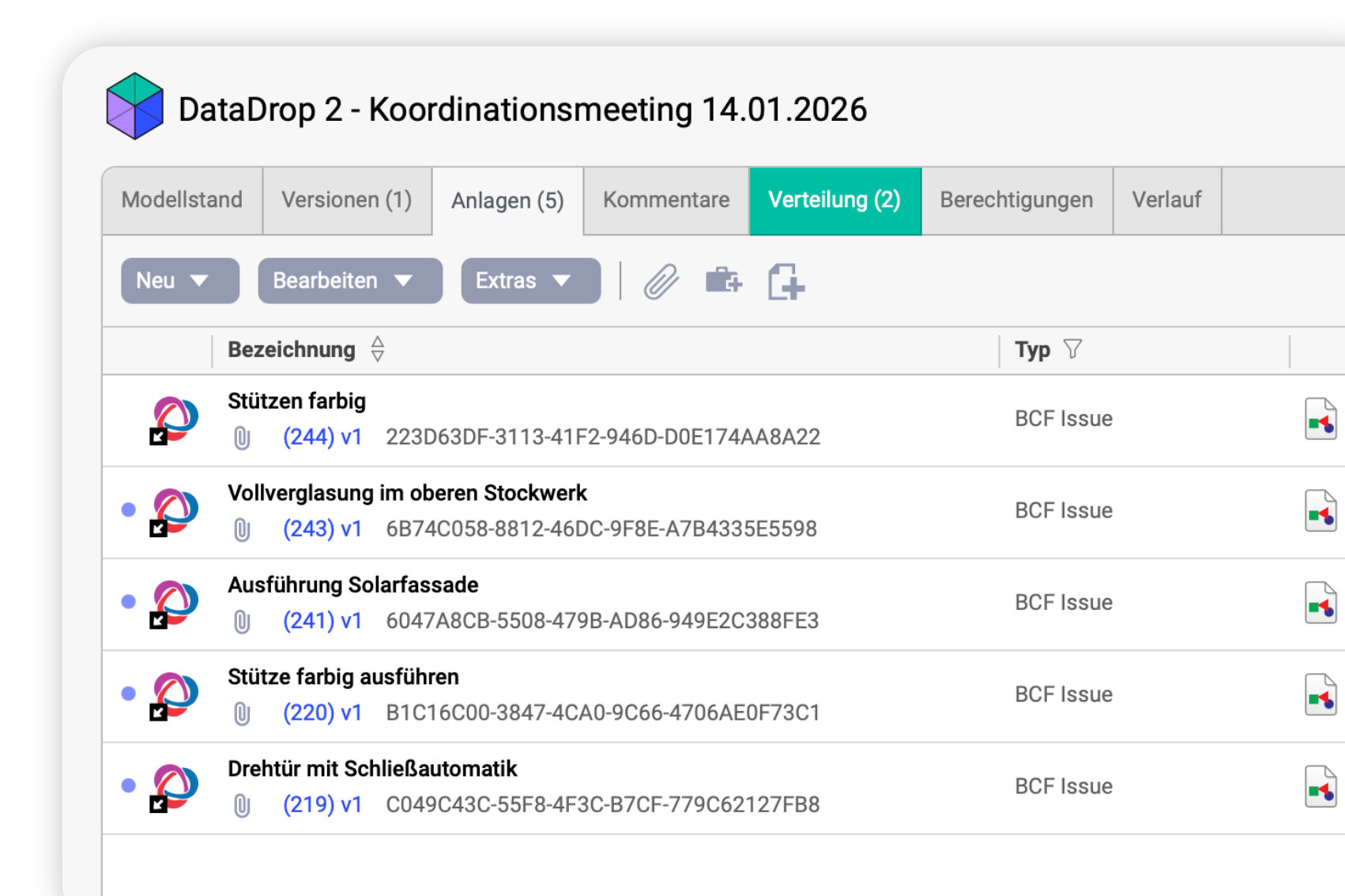Image resolution: width=1345 pixels, height=896 pixels.
Task: Click the briefcase with plus toolbar icon
Action: 723,280
